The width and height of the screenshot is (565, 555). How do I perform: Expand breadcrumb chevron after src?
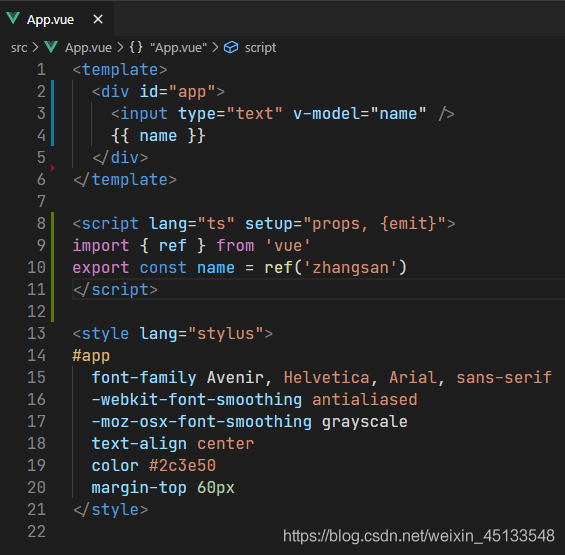coord(35,47)
